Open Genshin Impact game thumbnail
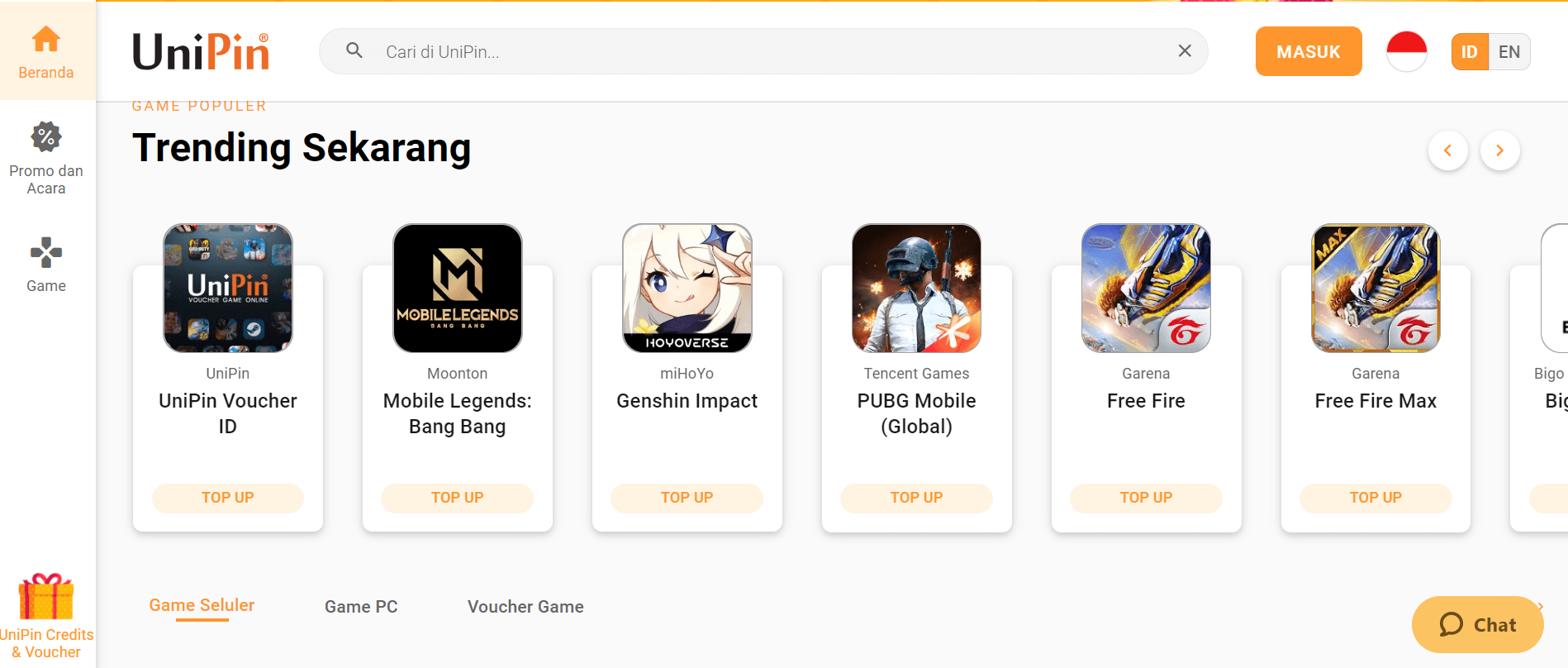 click(x=687, y=288)
